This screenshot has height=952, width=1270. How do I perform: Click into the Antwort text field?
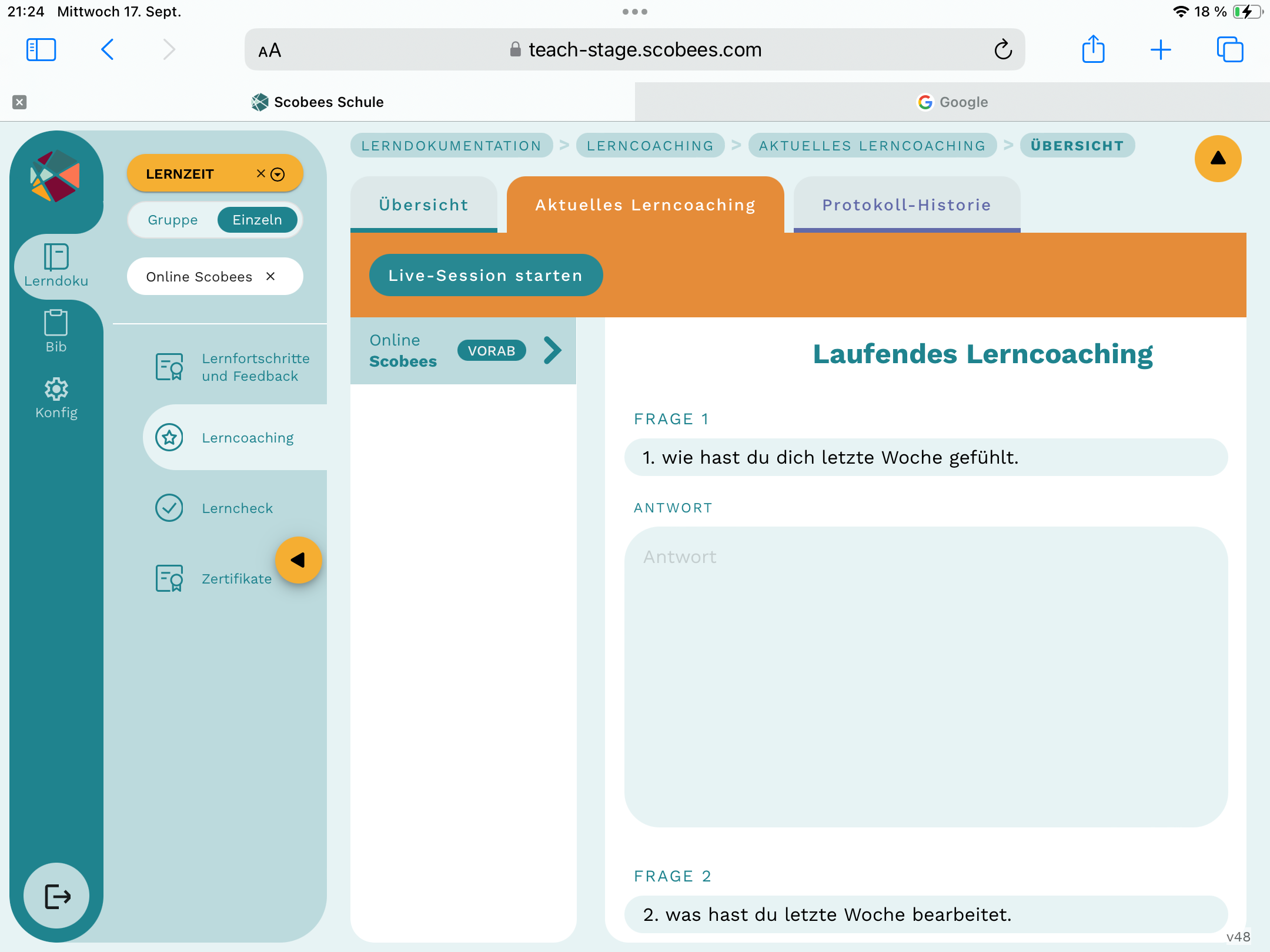(x=925, y=676)
